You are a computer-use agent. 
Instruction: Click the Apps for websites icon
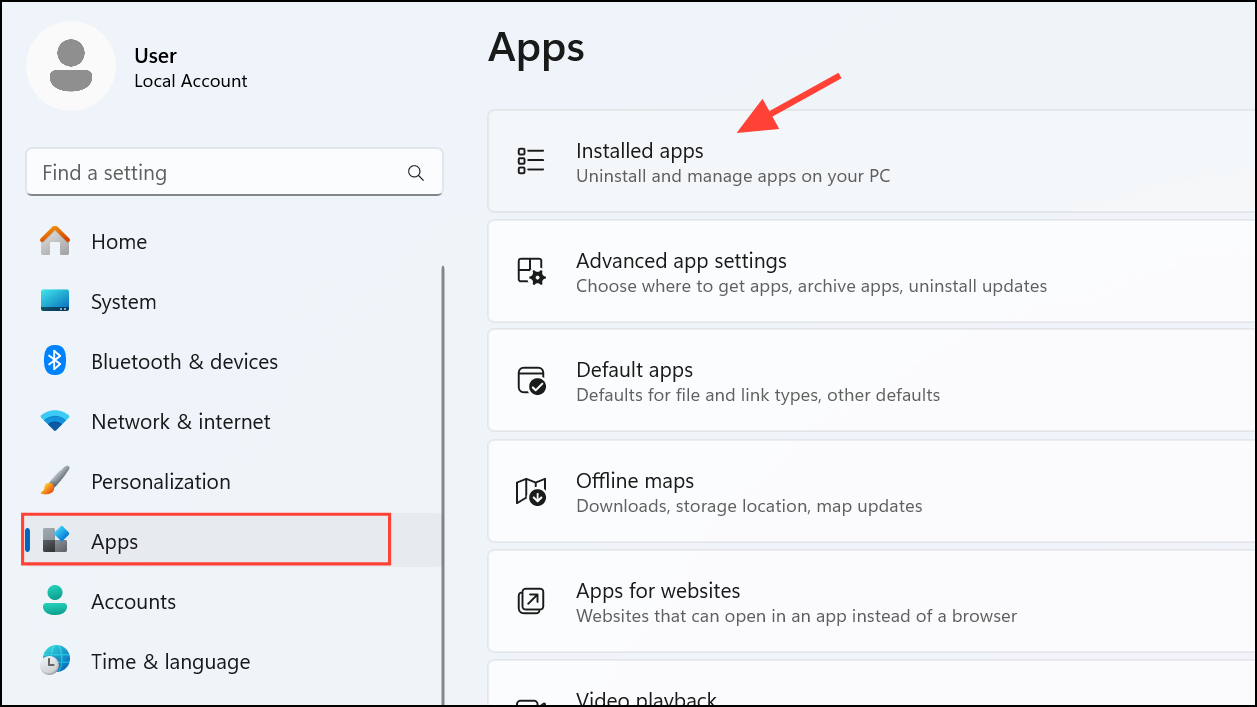pos(531,601)
